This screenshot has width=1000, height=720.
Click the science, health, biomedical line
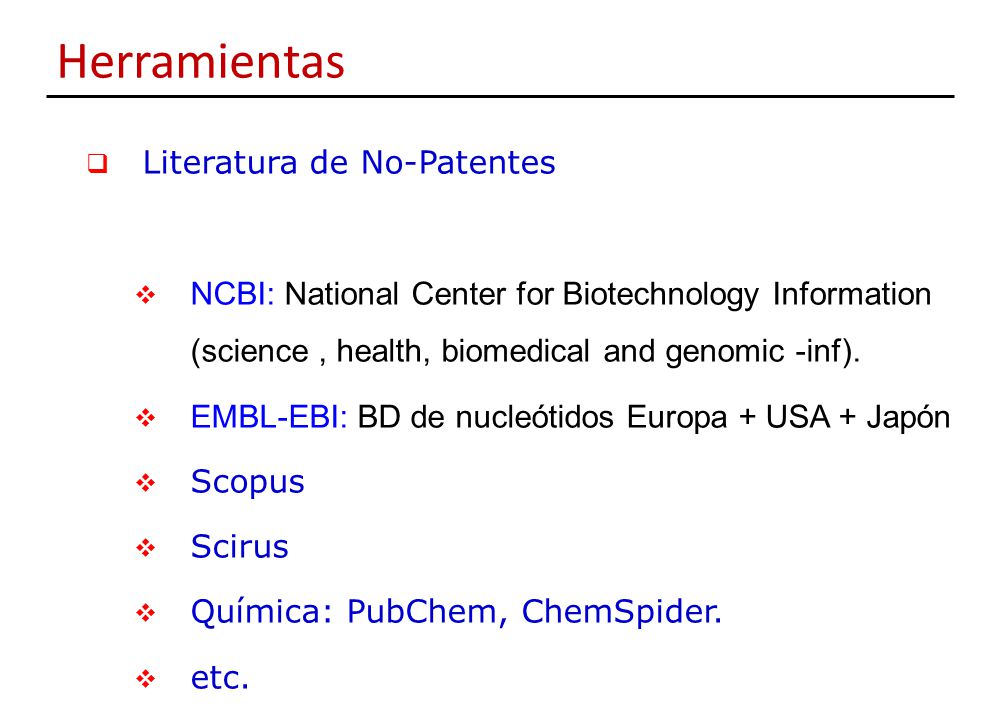[526, 352]
